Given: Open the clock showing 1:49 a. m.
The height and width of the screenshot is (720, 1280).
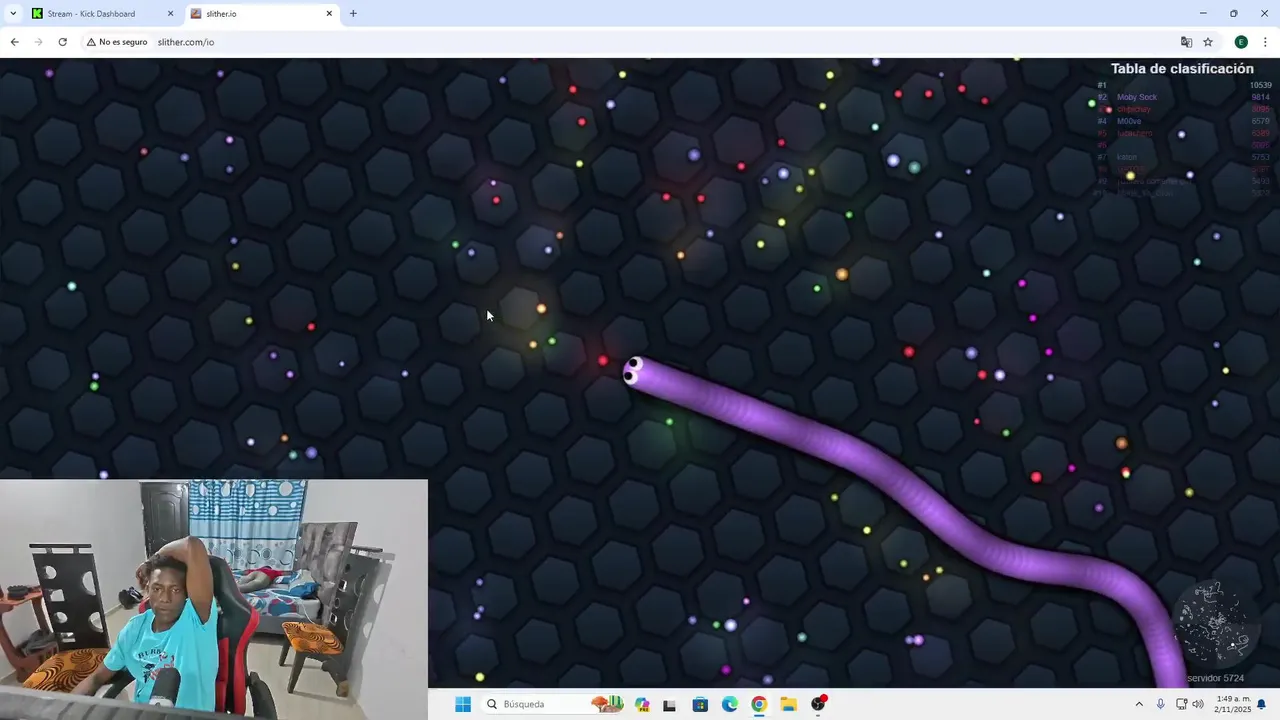Looking at the screenshot, I should 1233,704.
